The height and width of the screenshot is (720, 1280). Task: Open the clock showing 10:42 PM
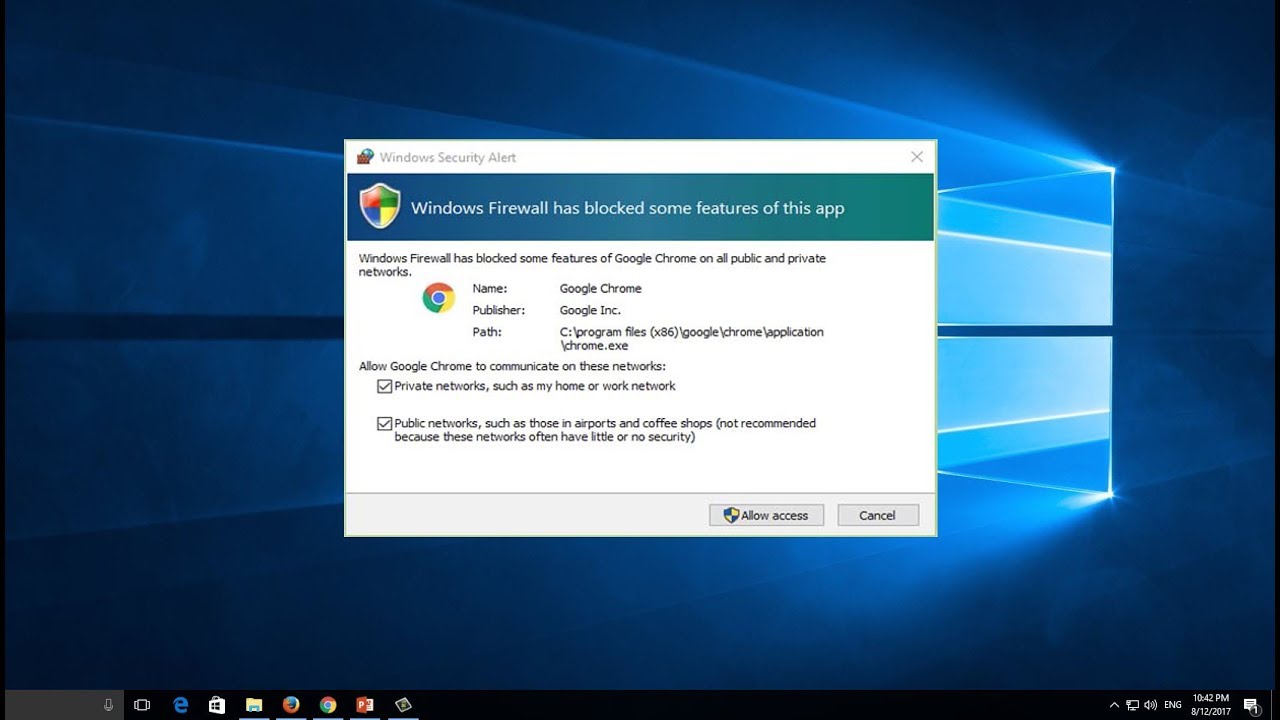click(x=1210, y=705)
